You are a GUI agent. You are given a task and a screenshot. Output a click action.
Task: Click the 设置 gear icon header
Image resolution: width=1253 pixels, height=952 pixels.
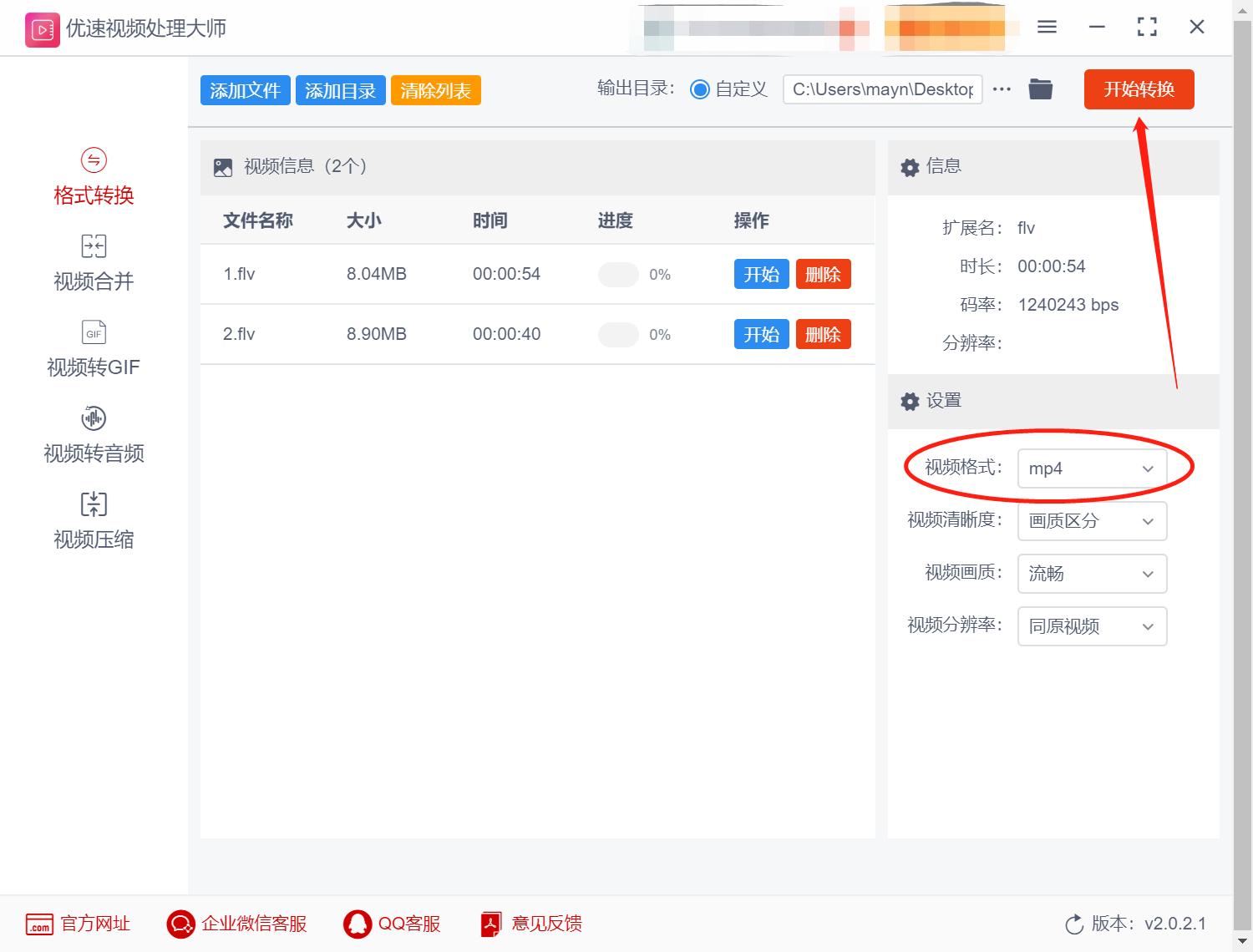point(910,402)
